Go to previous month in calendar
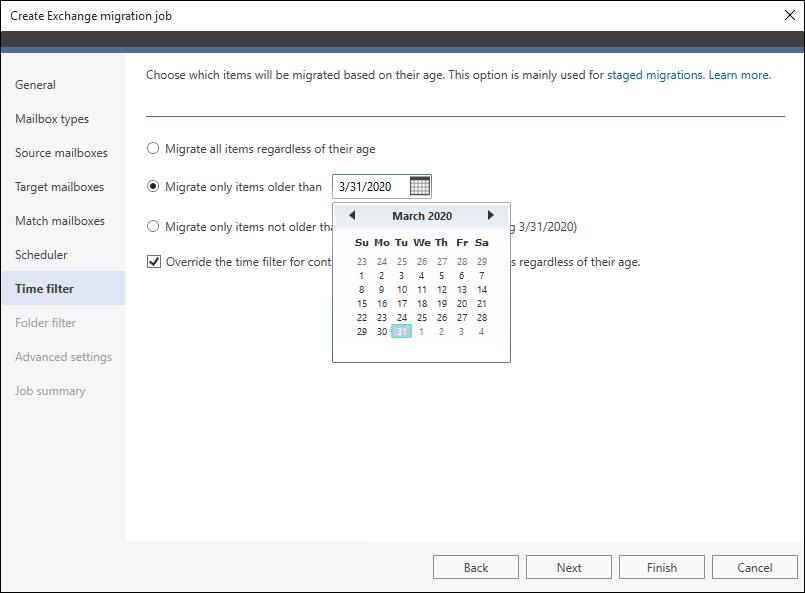Screen dimensions: 805x593 click(352, 215)
